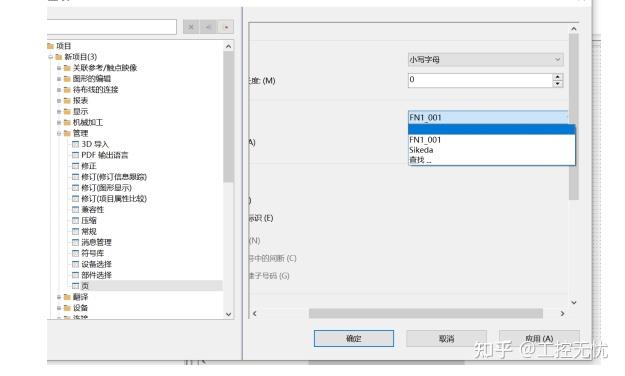
Task: Choose Sikeda from the dropdown list
Action: point(492,150)
